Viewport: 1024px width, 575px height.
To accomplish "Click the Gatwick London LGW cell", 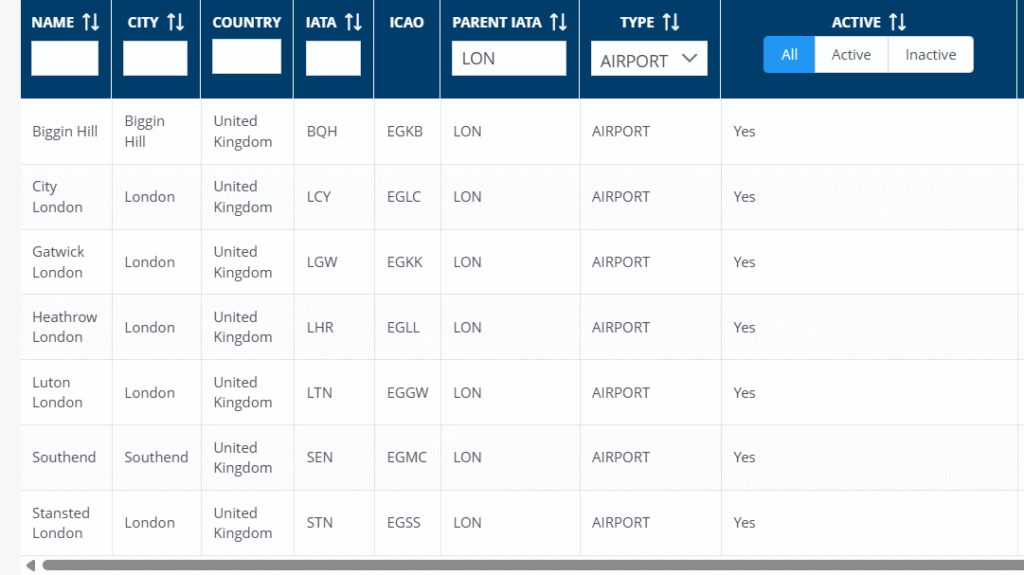I will click(322, 262).
